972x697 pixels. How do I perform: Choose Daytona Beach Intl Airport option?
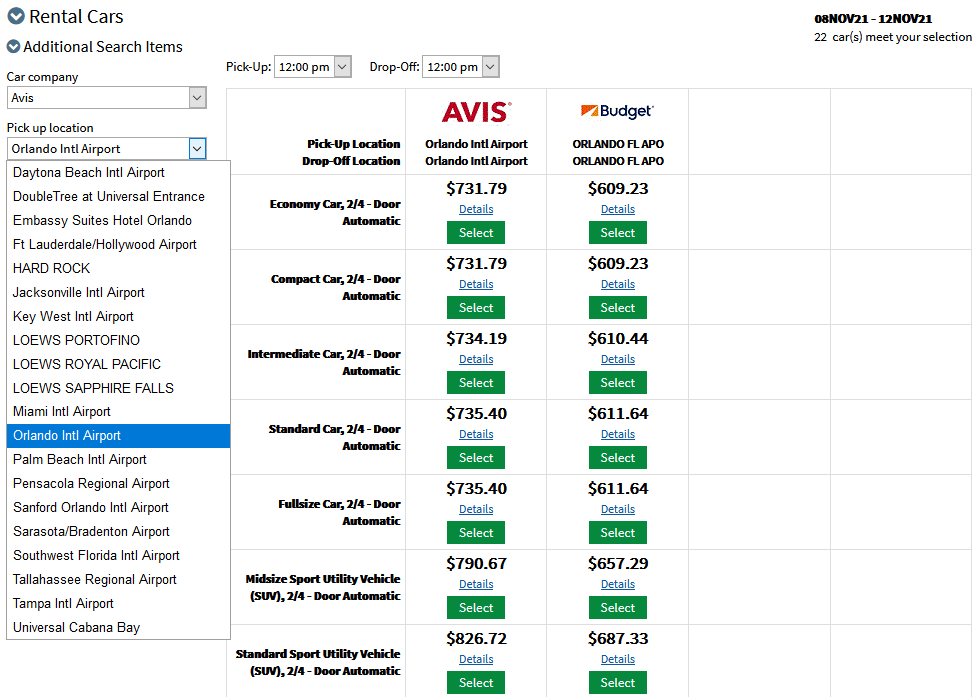click(118, 172)
